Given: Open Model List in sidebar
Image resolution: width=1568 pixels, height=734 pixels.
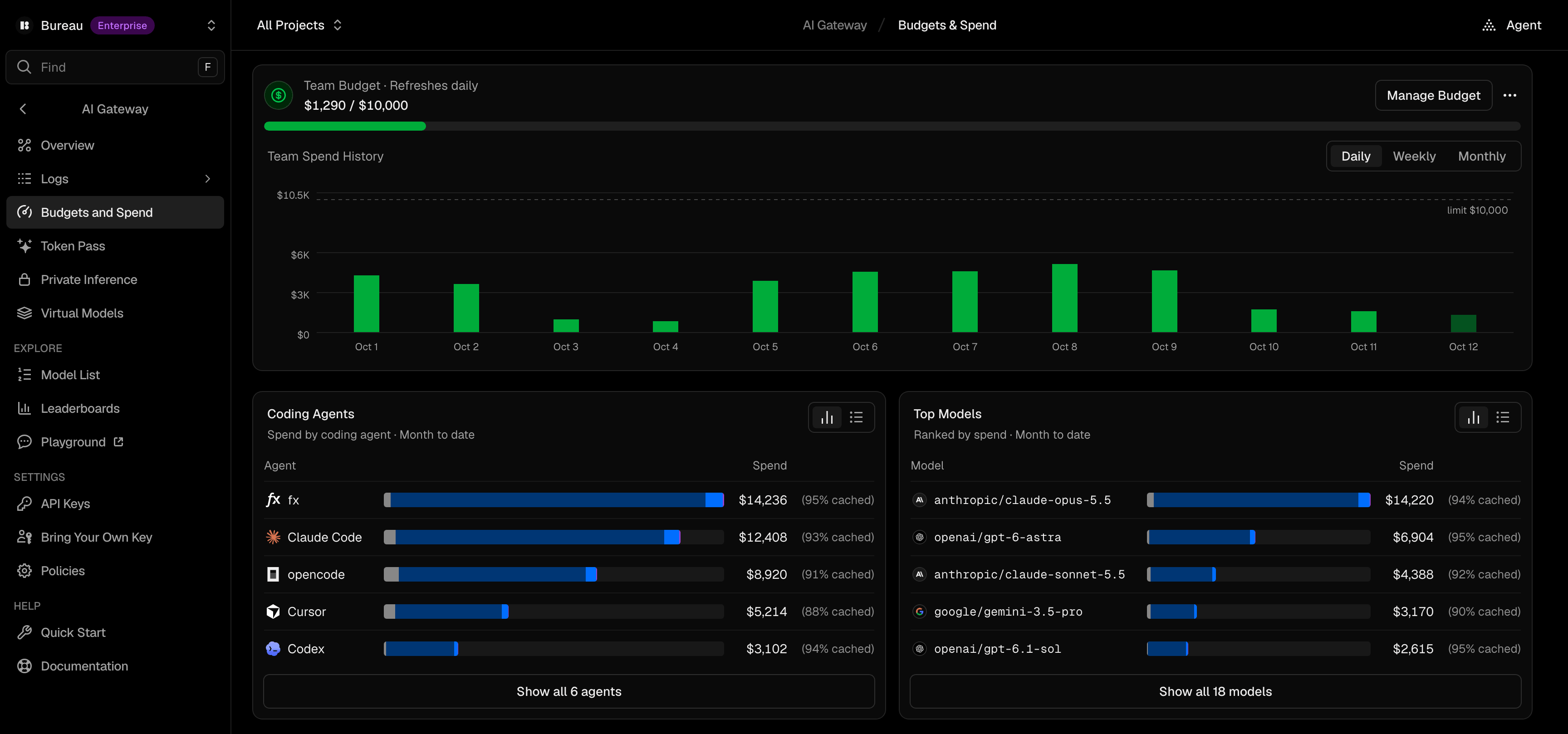Looking at the screenshot, I should [115, 375].
